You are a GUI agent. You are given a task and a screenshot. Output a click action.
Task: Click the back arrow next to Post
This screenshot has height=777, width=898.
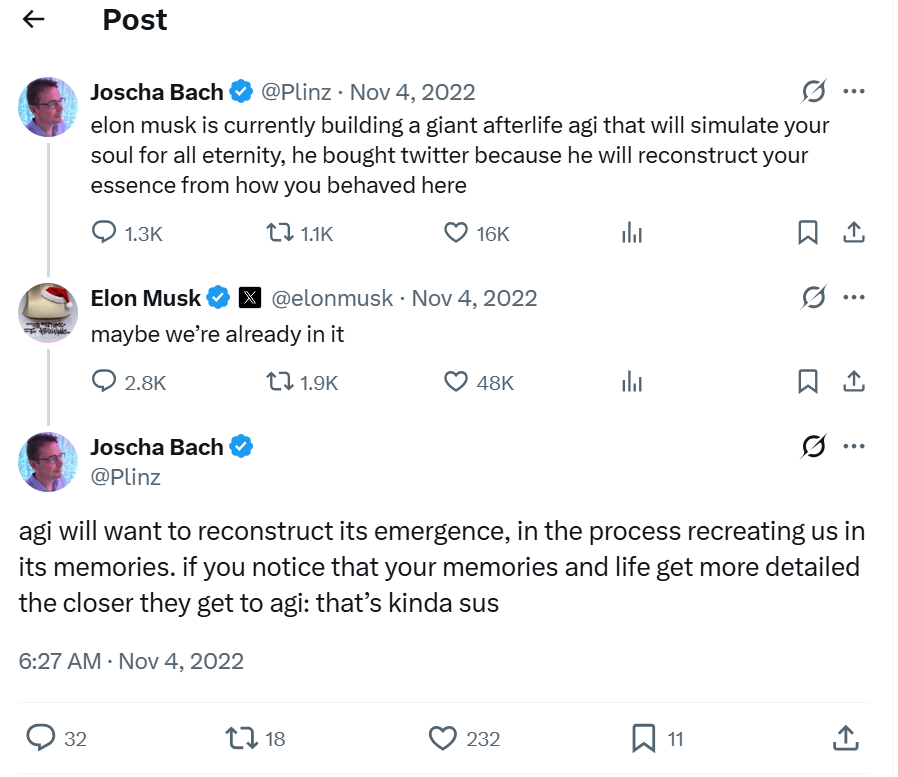point(34,20)
